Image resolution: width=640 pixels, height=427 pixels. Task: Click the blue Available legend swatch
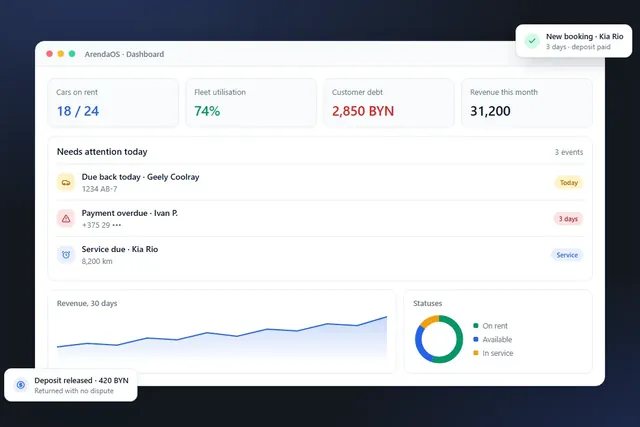coord(476,339)
